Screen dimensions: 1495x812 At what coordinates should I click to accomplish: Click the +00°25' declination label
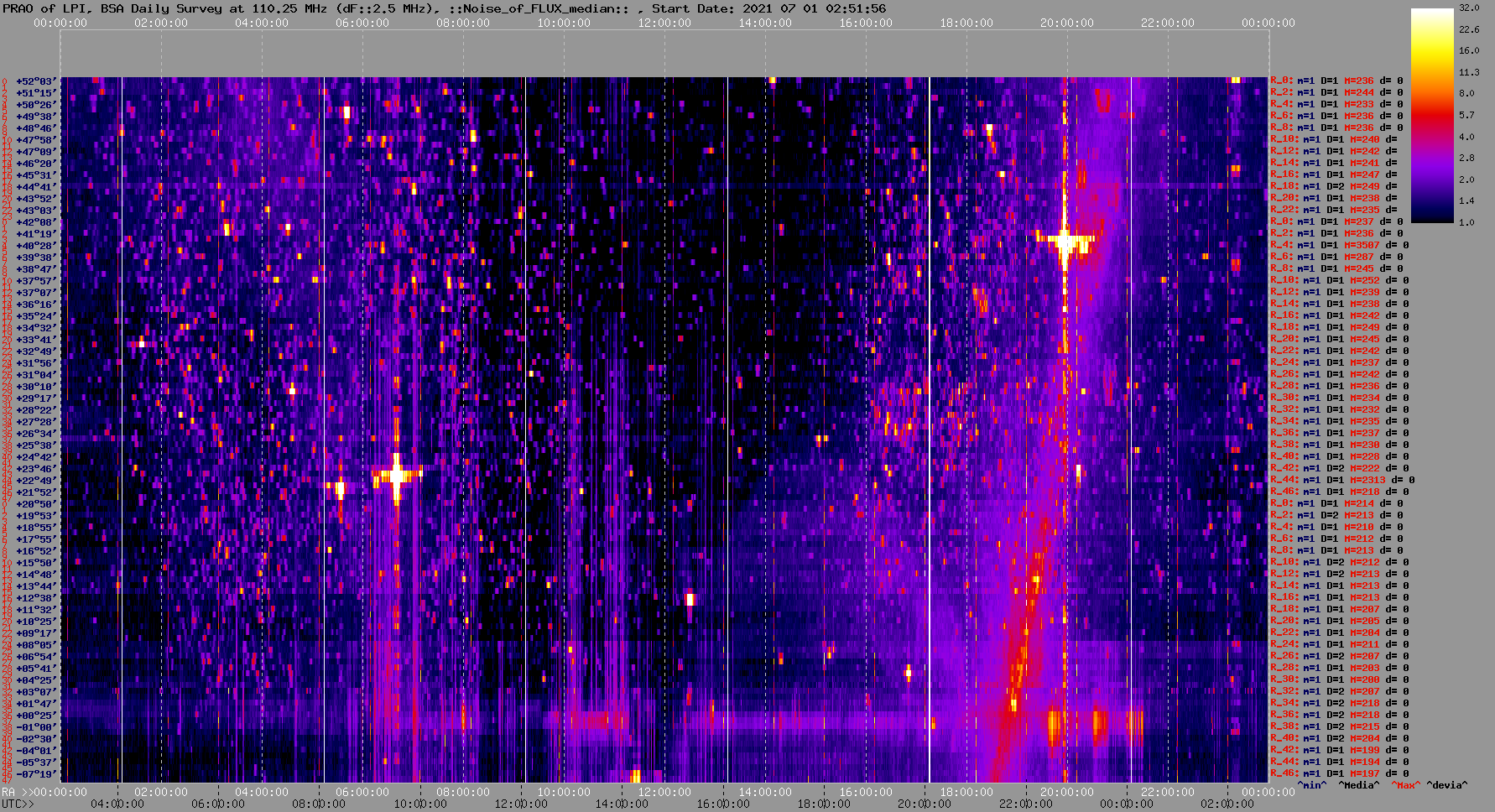35,716
